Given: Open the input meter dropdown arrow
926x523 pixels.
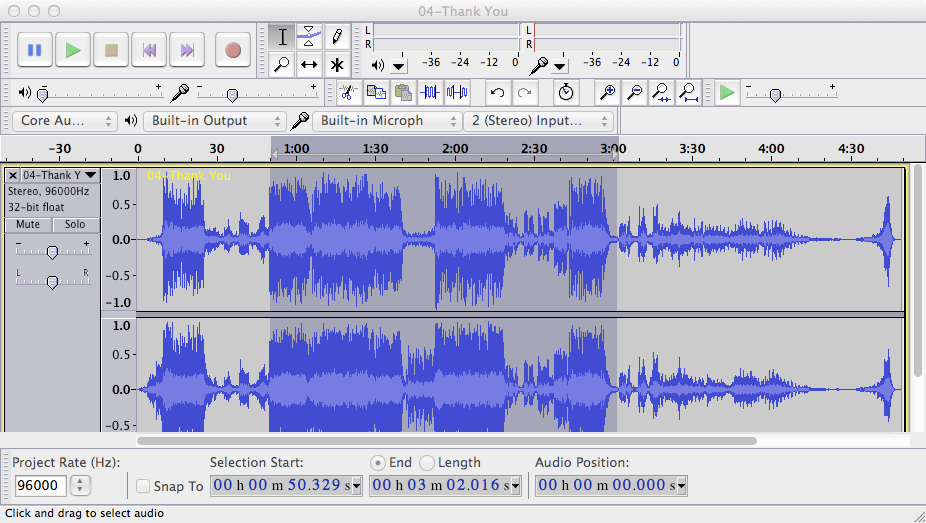Looking at the screenshot, I should 560,66.
